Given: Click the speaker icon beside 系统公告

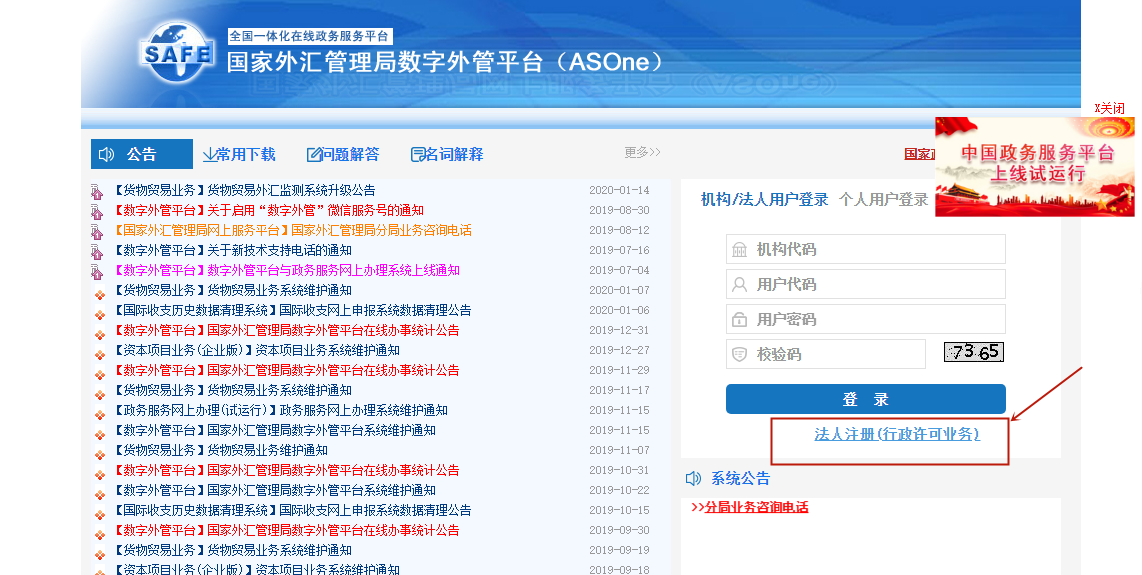Looking at the screenshot, I should [x=693, y=479].
